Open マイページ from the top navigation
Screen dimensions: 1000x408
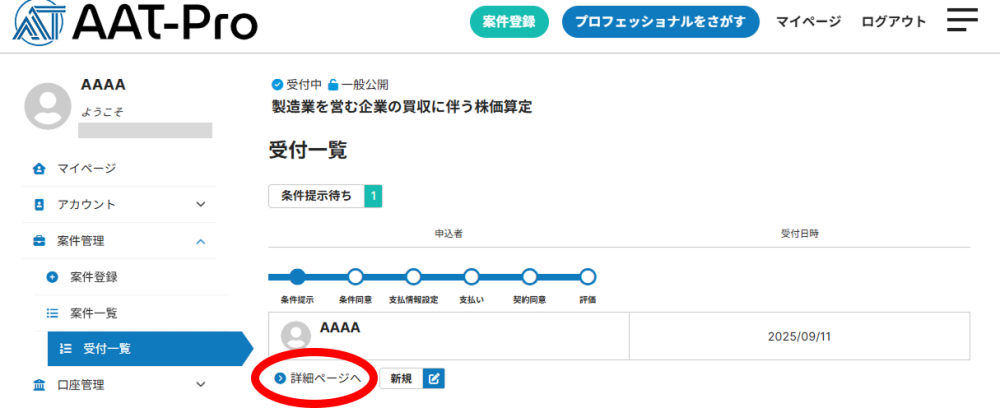[808, 22]
